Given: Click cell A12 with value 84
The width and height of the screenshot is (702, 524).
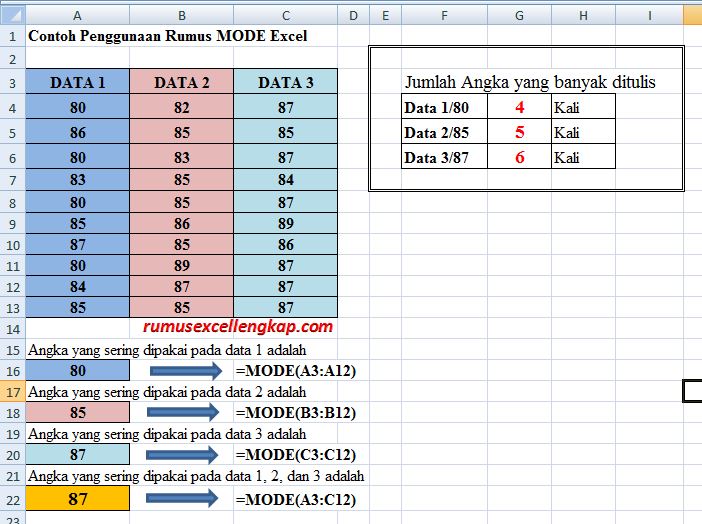Looking at the screenshot, I should [x=77, y=286].
